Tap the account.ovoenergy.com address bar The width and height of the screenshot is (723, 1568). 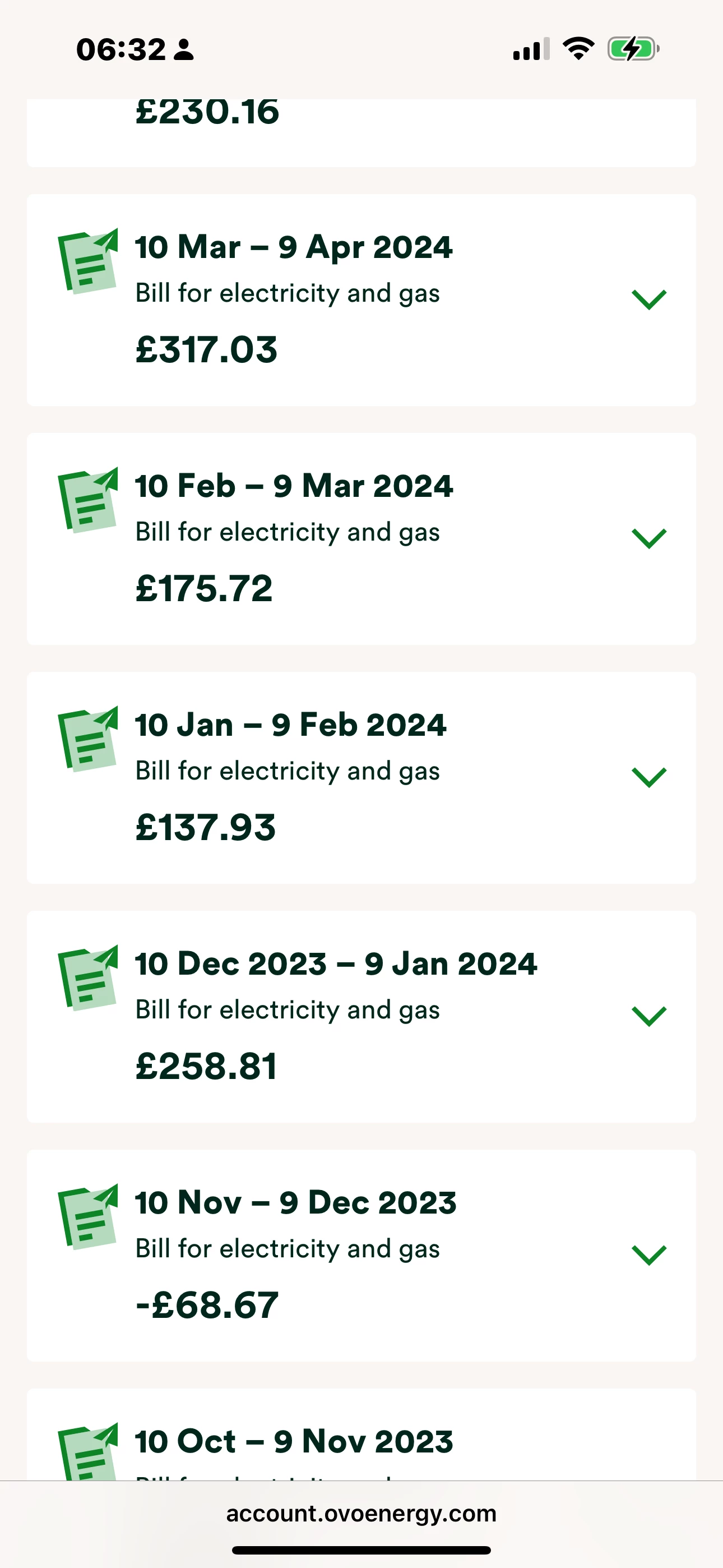point(361,1514)
